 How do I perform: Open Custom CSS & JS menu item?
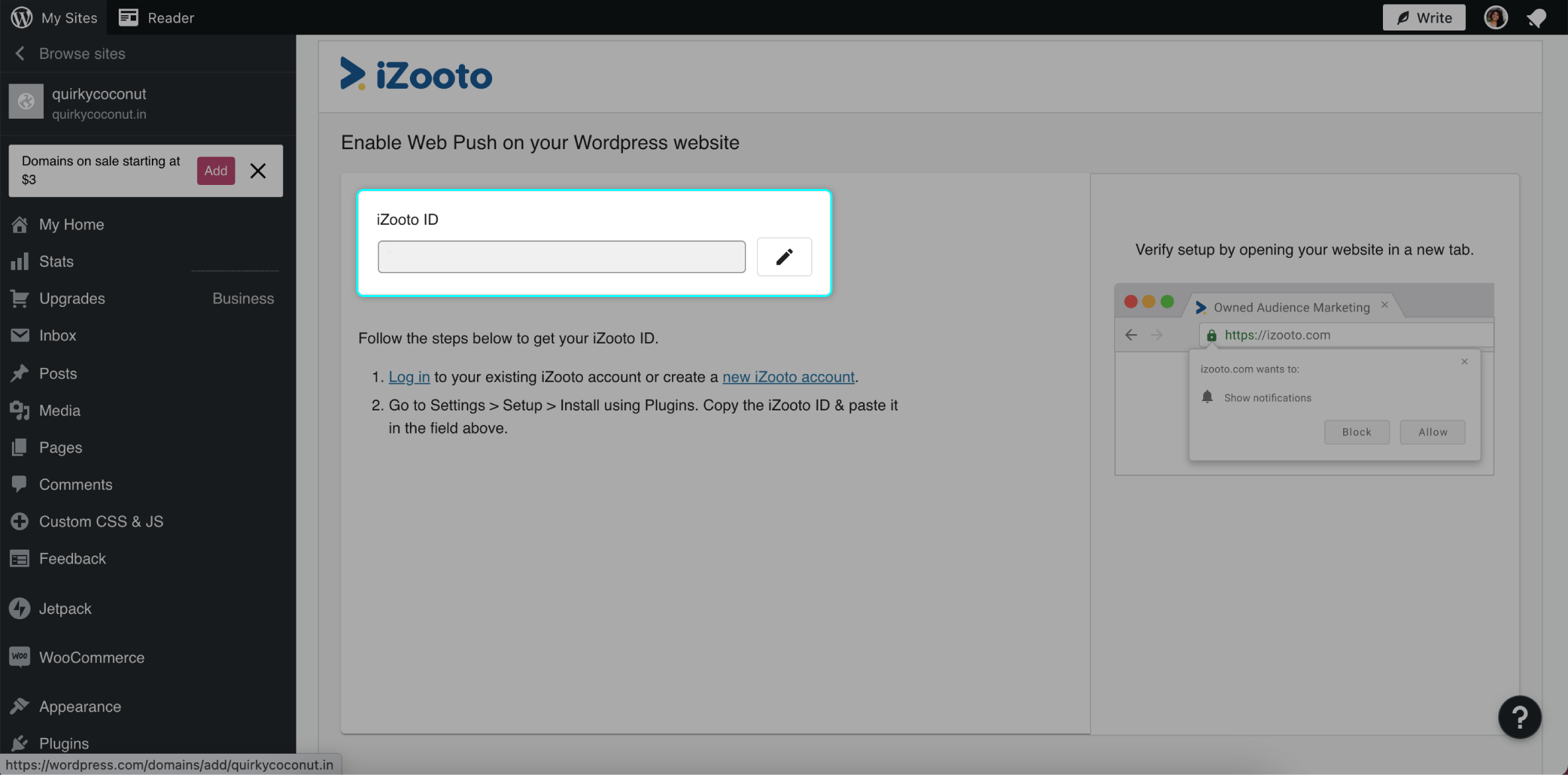[101, 522]
